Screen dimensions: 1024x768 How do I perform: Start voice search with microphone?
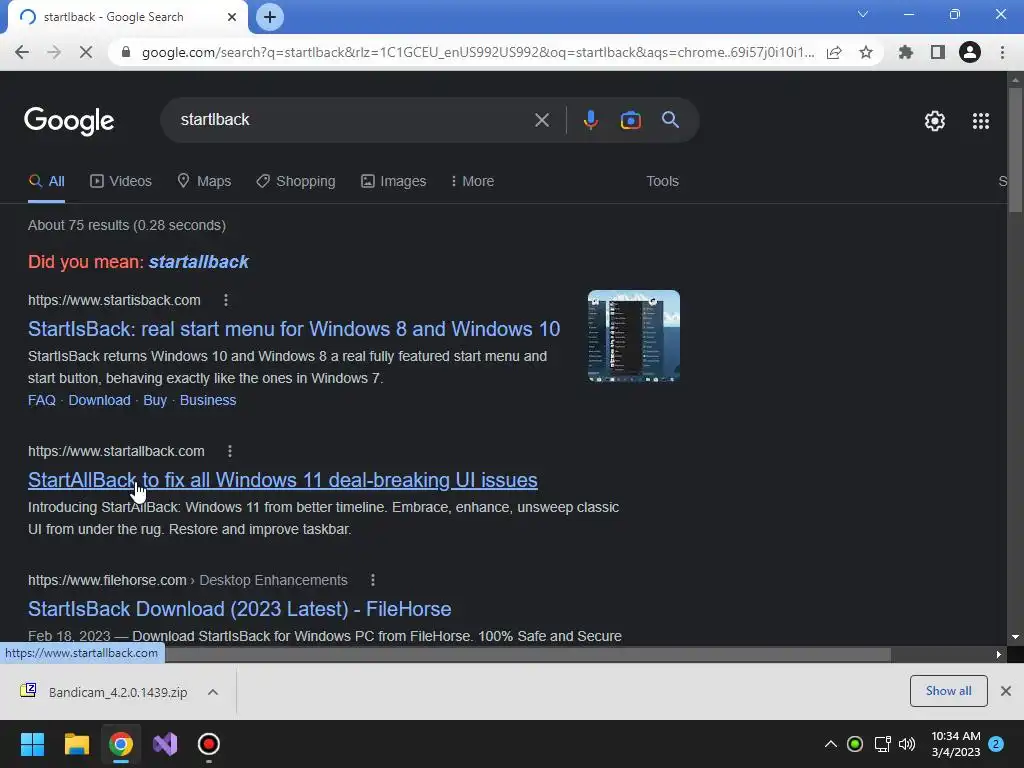(590, 120)
